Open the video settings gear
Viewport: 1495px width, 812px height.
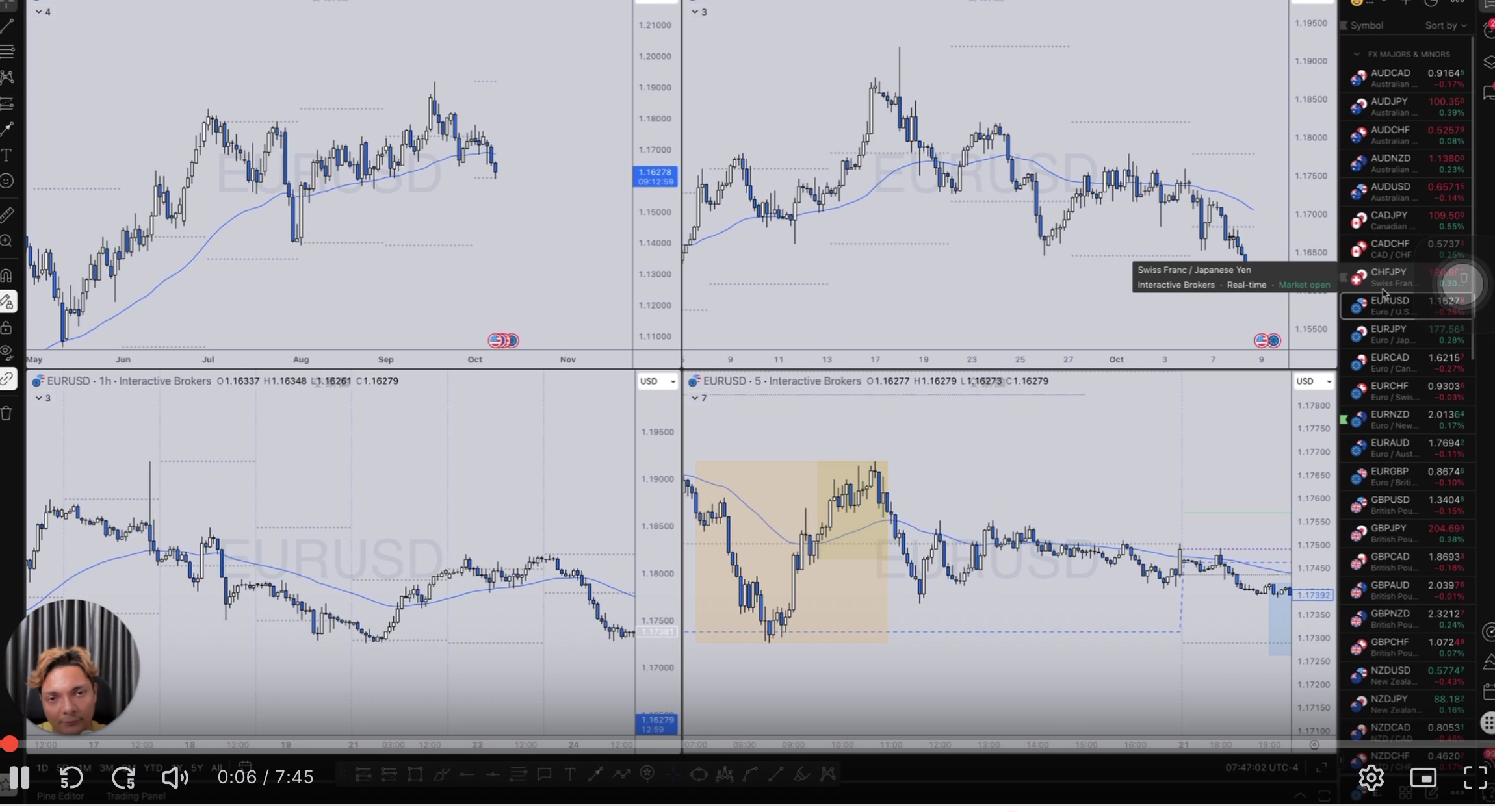(x=1371, y=777)
